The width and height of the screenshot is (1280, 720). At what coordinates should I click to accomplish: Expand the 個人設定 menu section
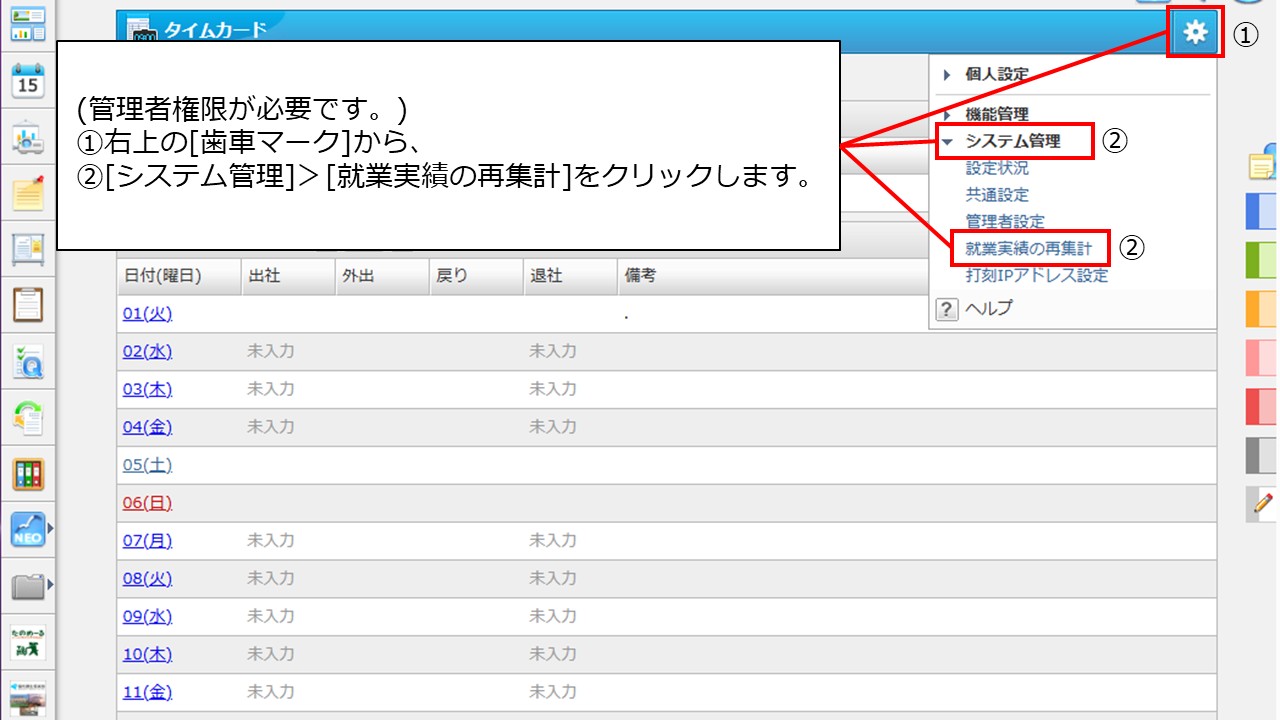(996, 74)
